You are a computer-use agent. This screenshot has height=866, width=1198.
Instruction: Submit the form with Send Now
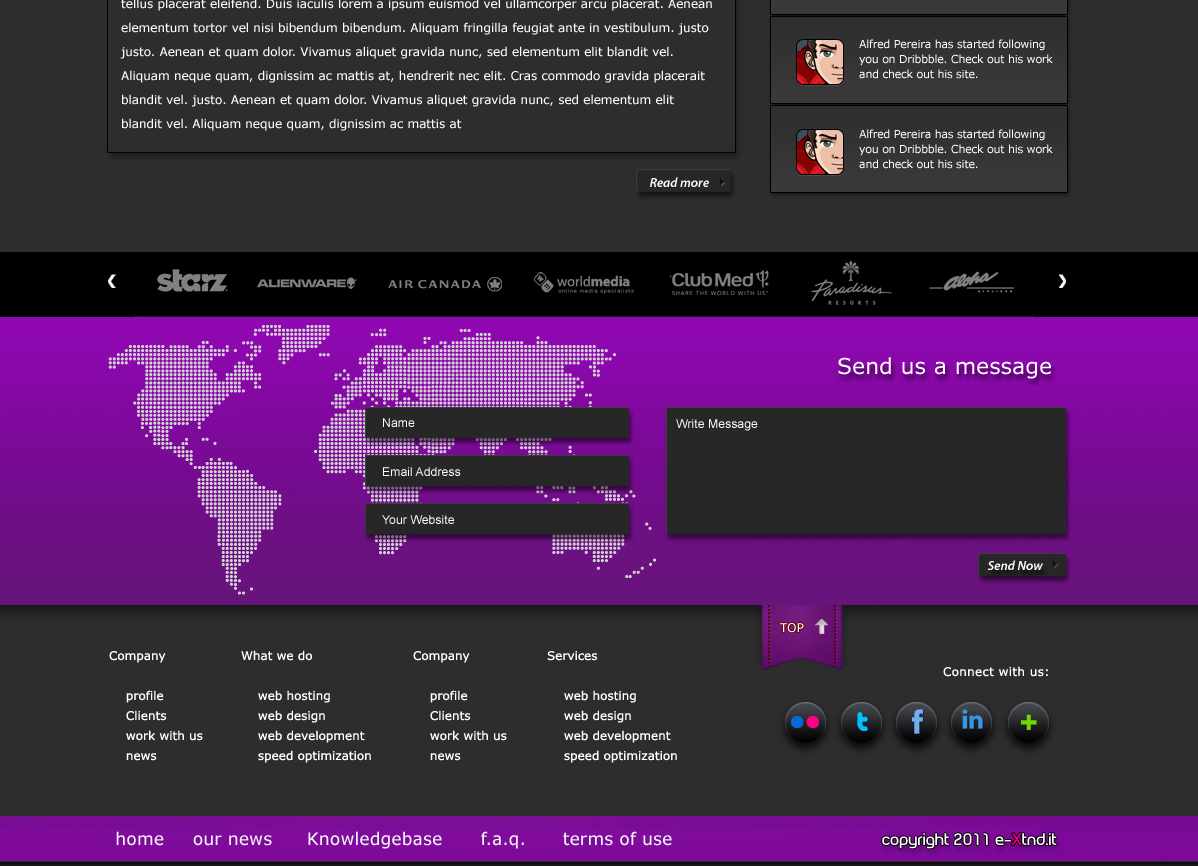click(x=1021, y=566)
